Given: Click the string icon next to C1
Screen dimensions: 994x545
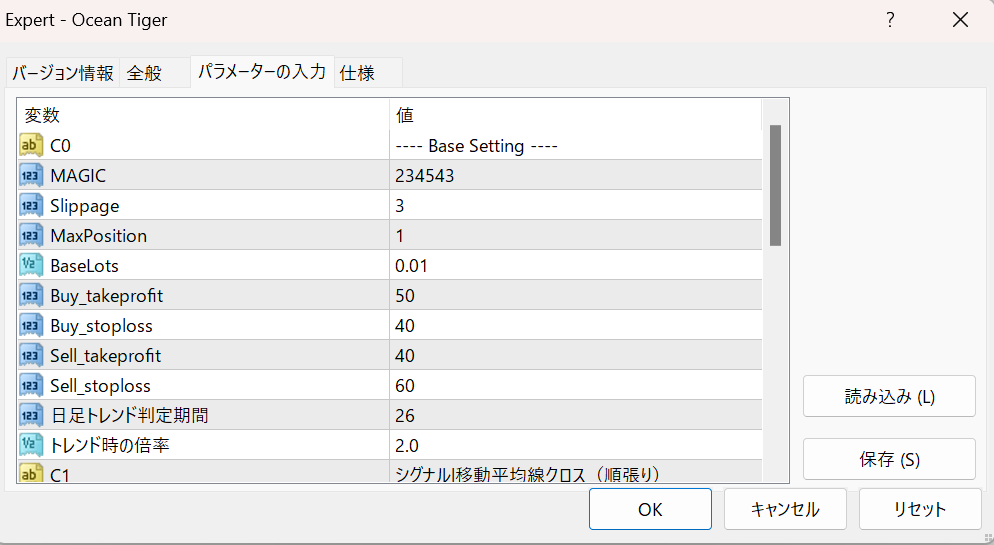Looking at the screenshot, I should tap(30, 474).
